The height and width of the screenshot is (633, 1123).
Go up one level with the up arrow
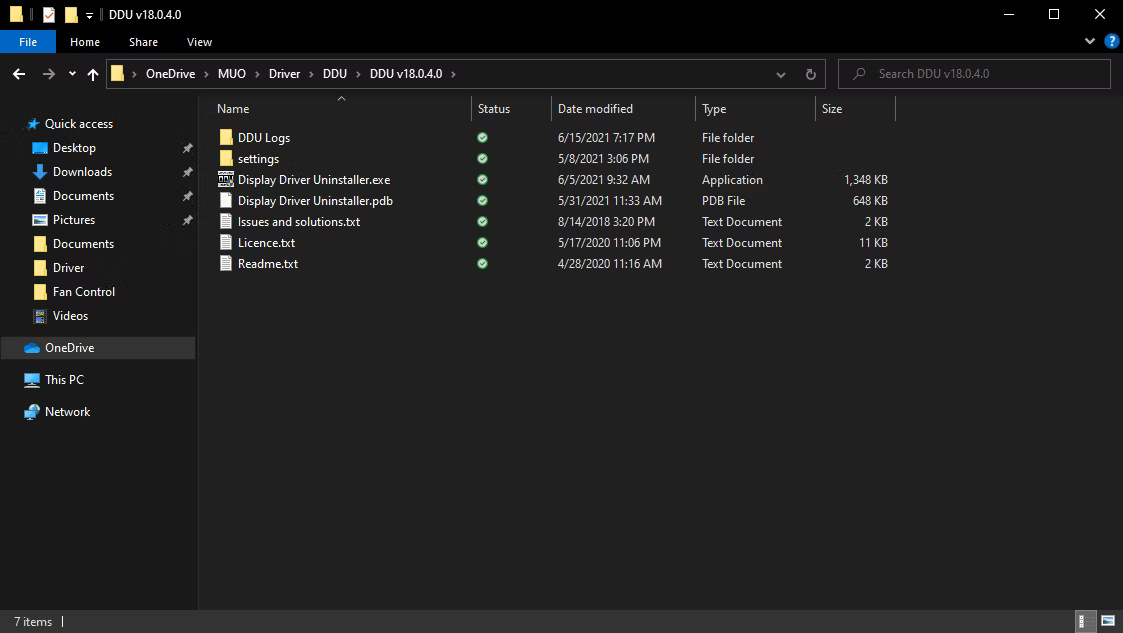[92, 73]
